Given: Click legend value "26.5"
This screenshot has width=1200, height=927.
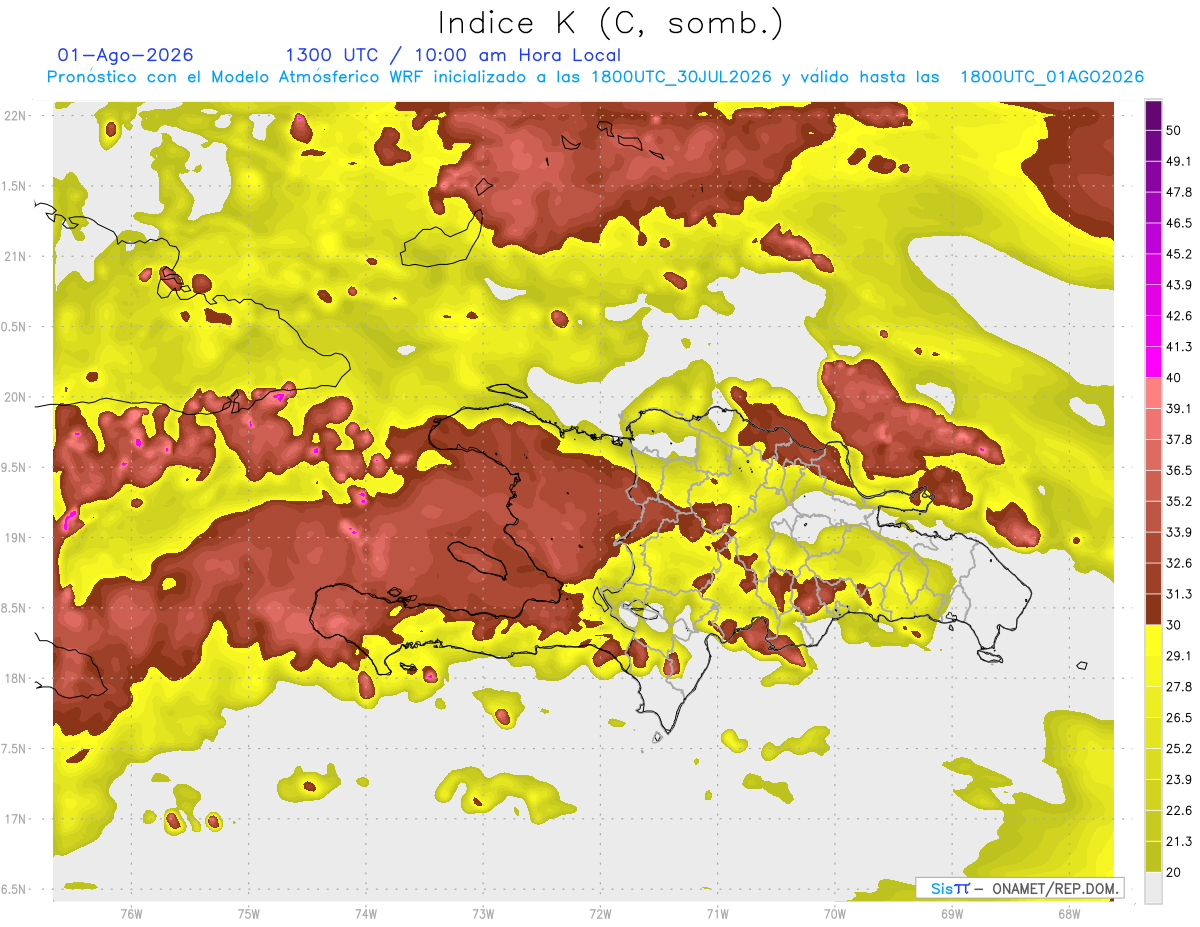Looking at the screenshot, I should click(1179, 718).
